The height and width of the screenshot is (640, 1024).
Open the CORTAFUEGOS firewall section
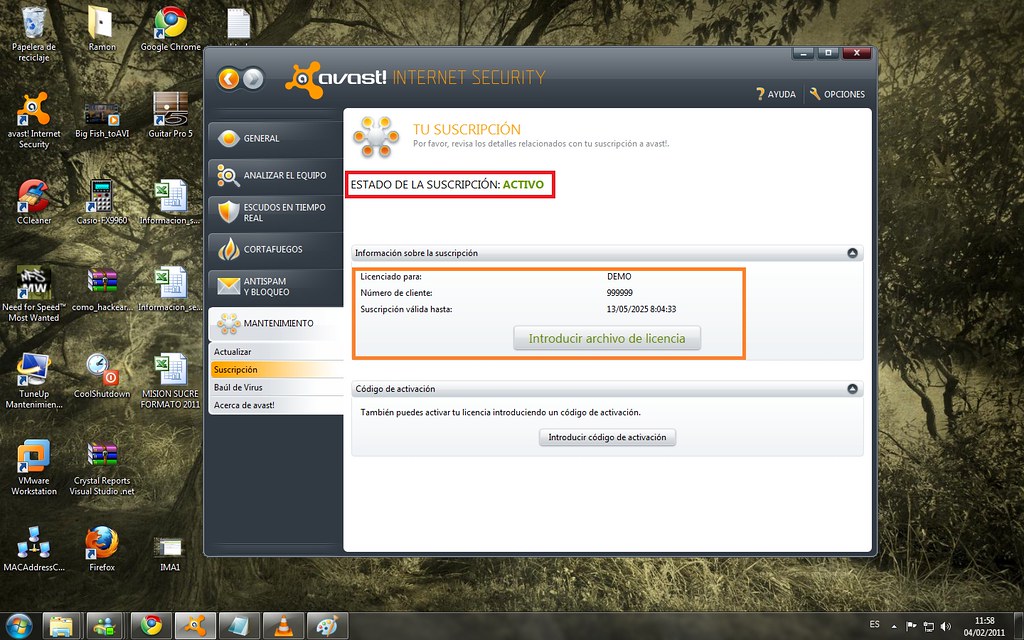tap(276, 249)
